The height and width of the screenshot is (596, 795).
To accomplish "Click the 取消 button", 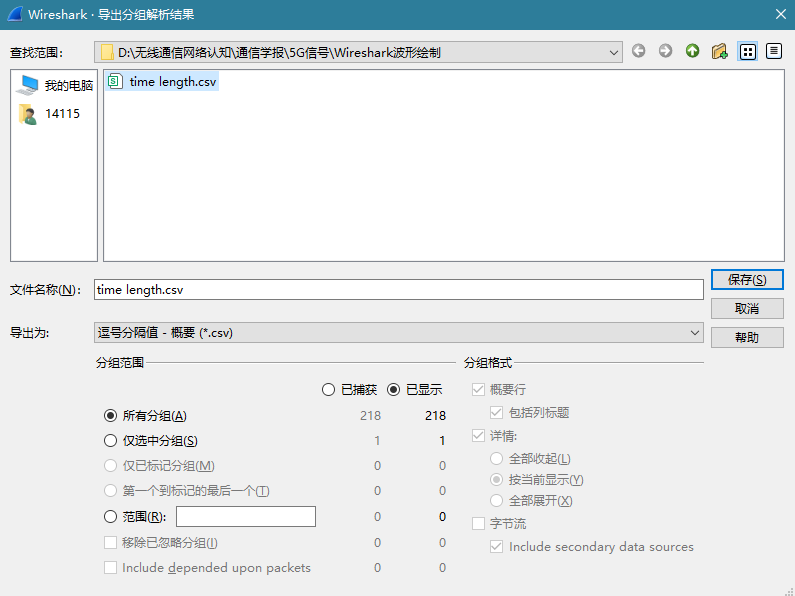I will point(747,309).
